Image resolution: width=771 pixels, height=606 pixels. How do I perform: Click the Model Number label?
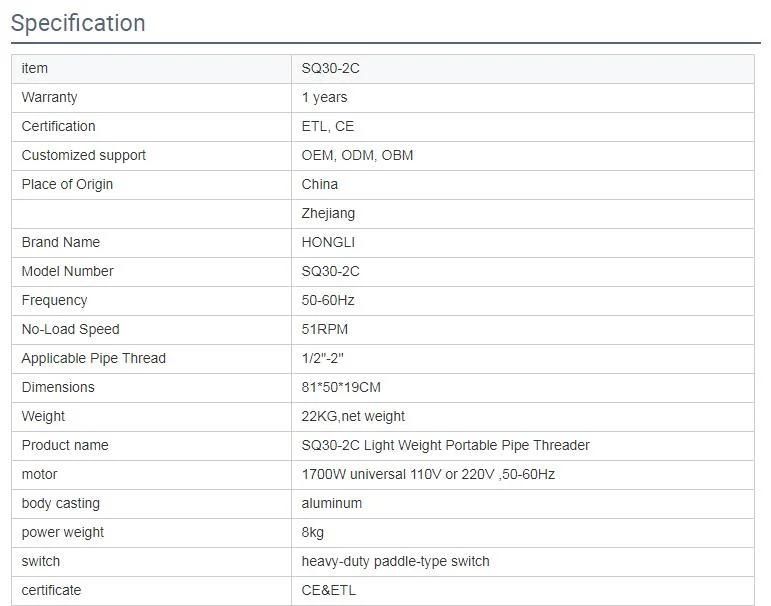coord(67,272)
